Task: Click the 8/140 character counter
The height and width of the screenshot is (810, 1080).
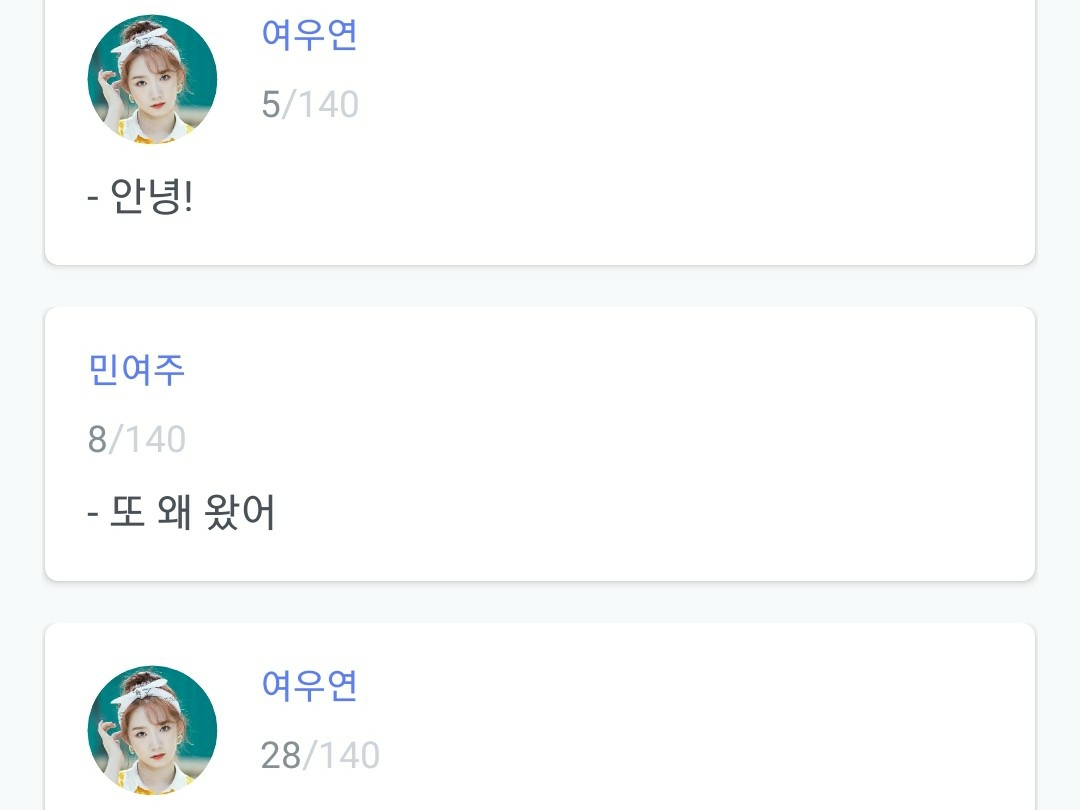Action: [137, 440]
